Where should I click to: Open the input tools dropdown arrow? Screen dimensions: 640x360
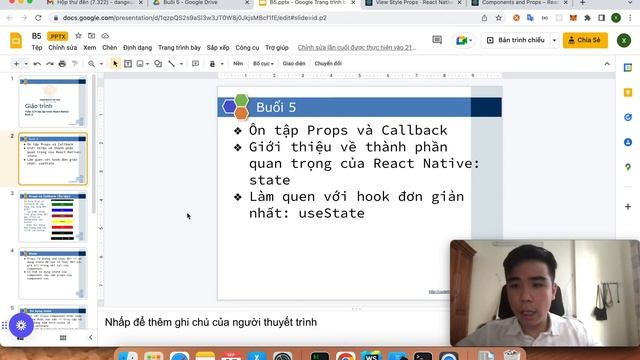[222, 64]
